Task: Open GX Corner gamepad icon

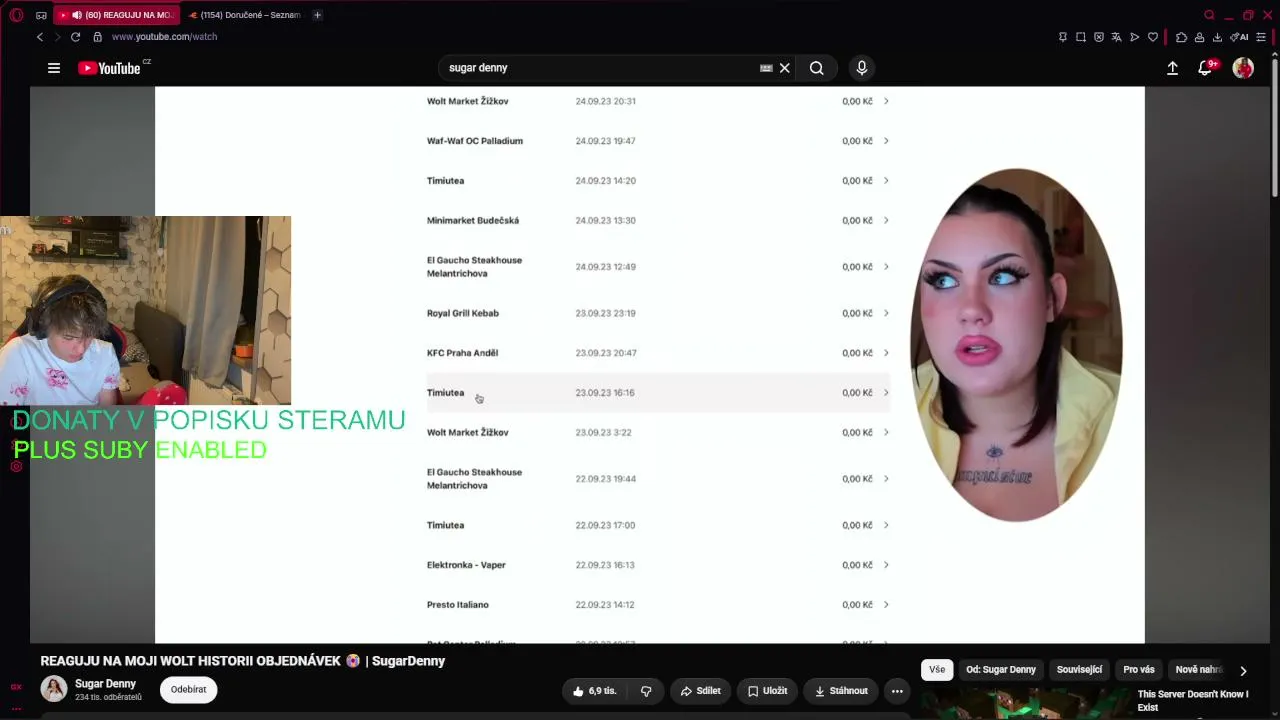Action: (x=41, y=15)
